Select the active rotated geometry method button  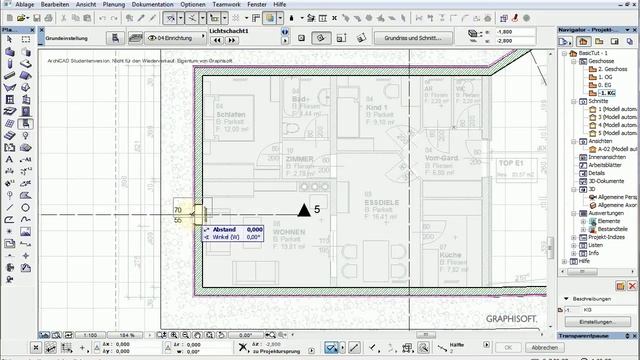pyautogui.click(x=321, y=38)
